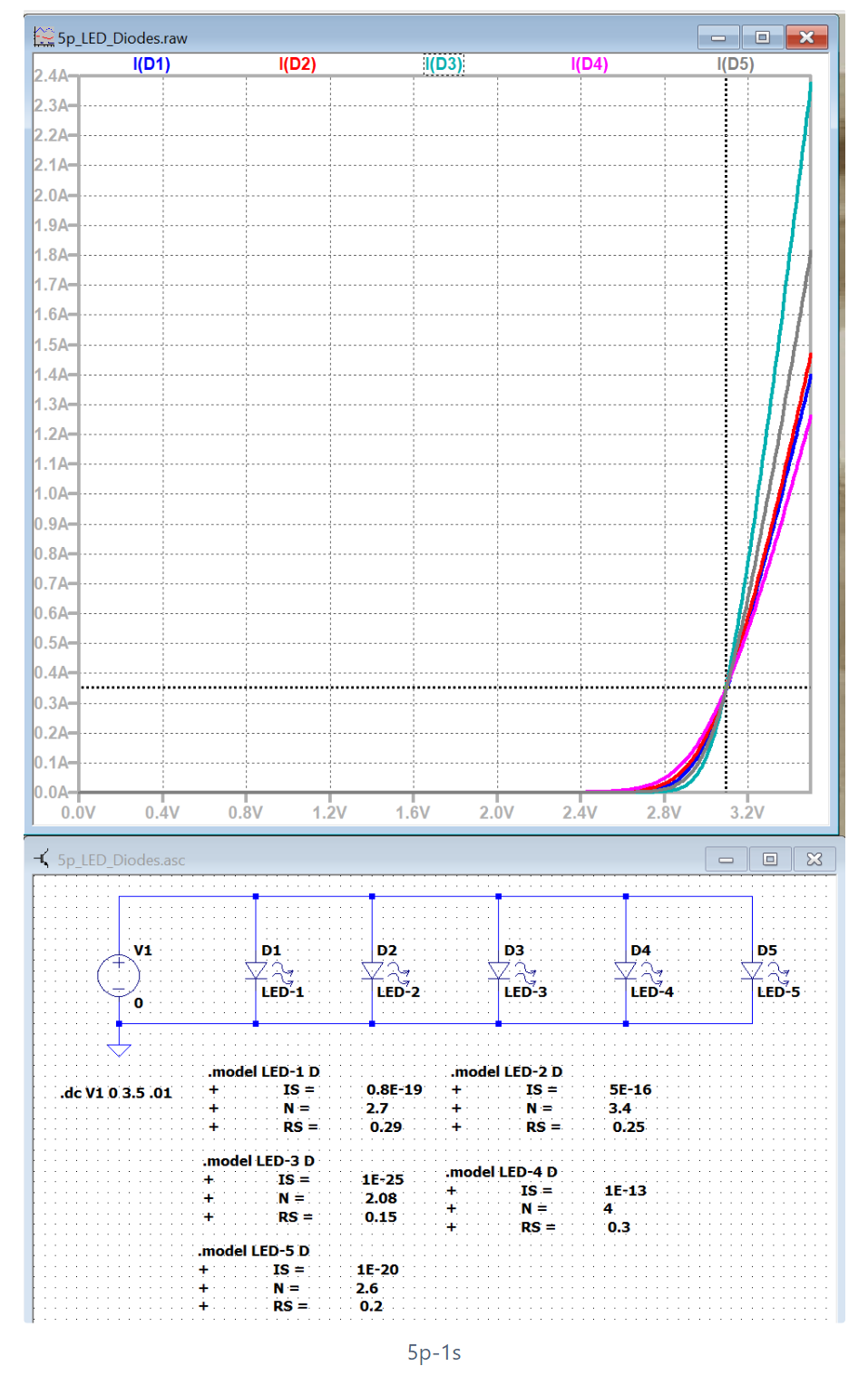The image size is (868, 1376).
Task: Click the LED-3 value label
Action: [525, 991]
